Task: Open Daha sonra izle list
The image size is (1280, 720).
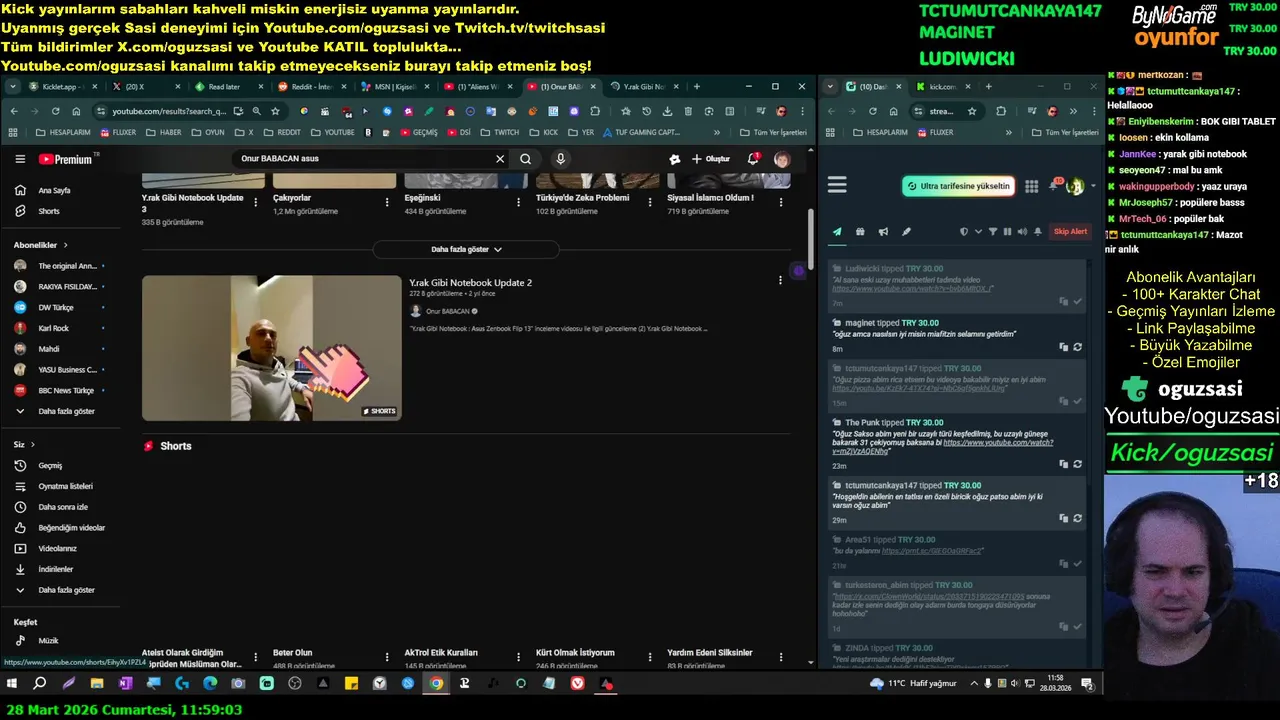Action: [60, 507]
